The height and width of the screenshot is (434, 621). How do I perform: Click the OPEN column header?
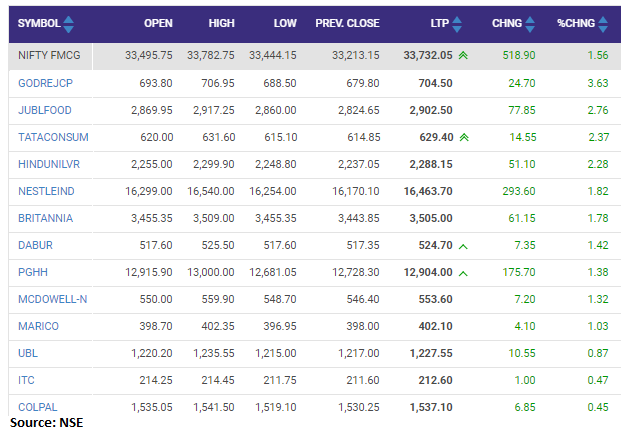coord(158,22)
